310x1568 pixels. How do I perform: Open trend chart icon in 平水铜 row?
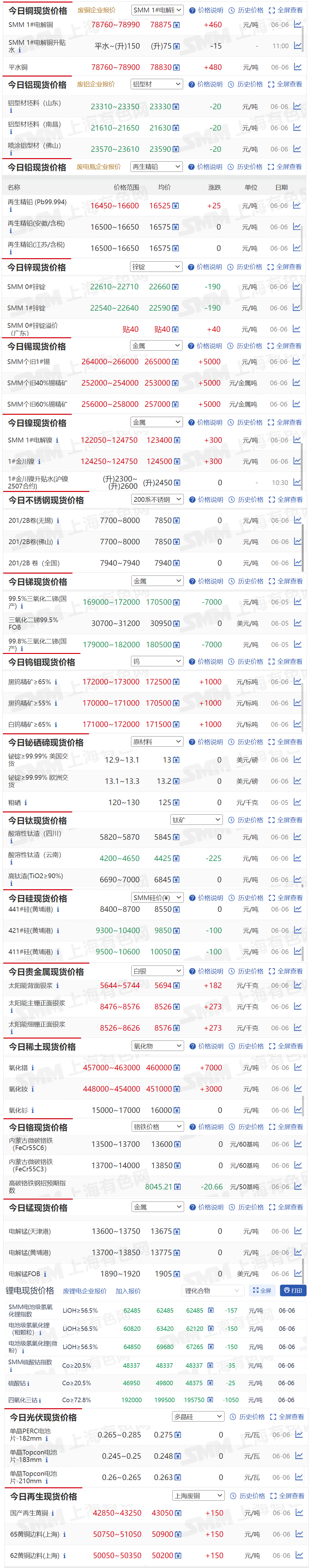pyautogui.click(x=297, y=67)
